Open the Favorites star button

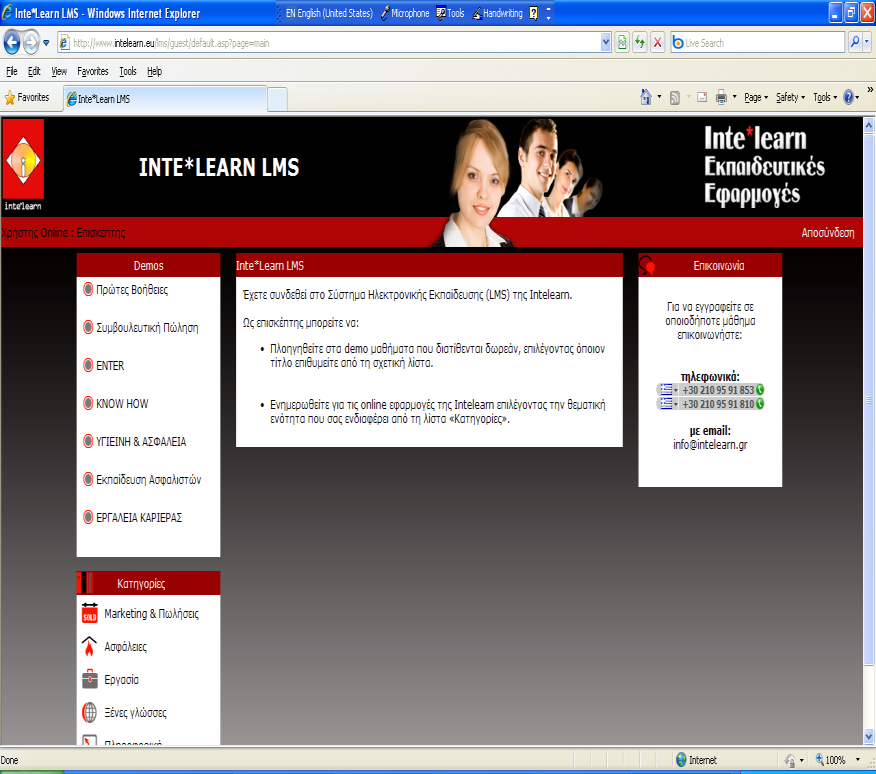click(27, 98)
